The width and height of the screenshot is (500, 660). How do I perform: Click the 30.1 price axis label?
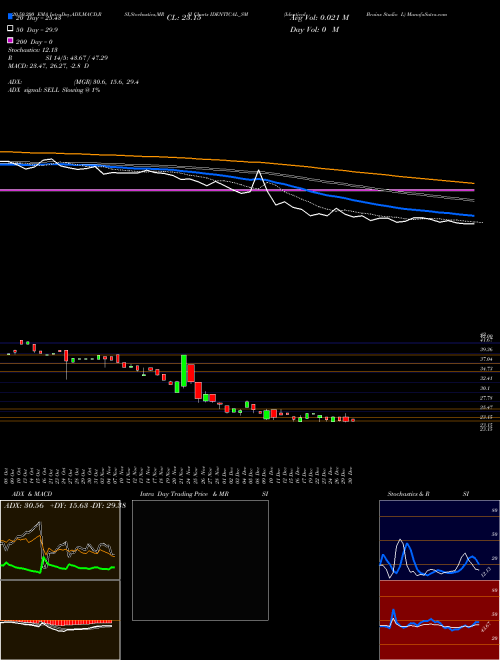point(486,388)
